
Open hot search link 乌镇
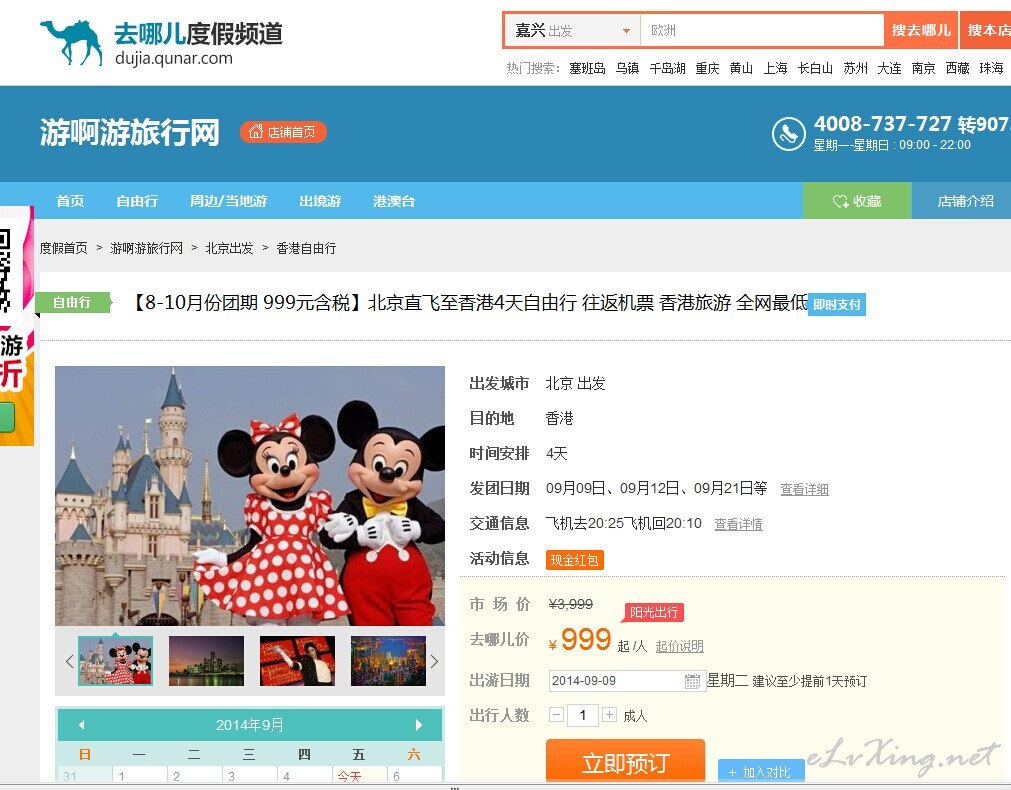point(627,68)
